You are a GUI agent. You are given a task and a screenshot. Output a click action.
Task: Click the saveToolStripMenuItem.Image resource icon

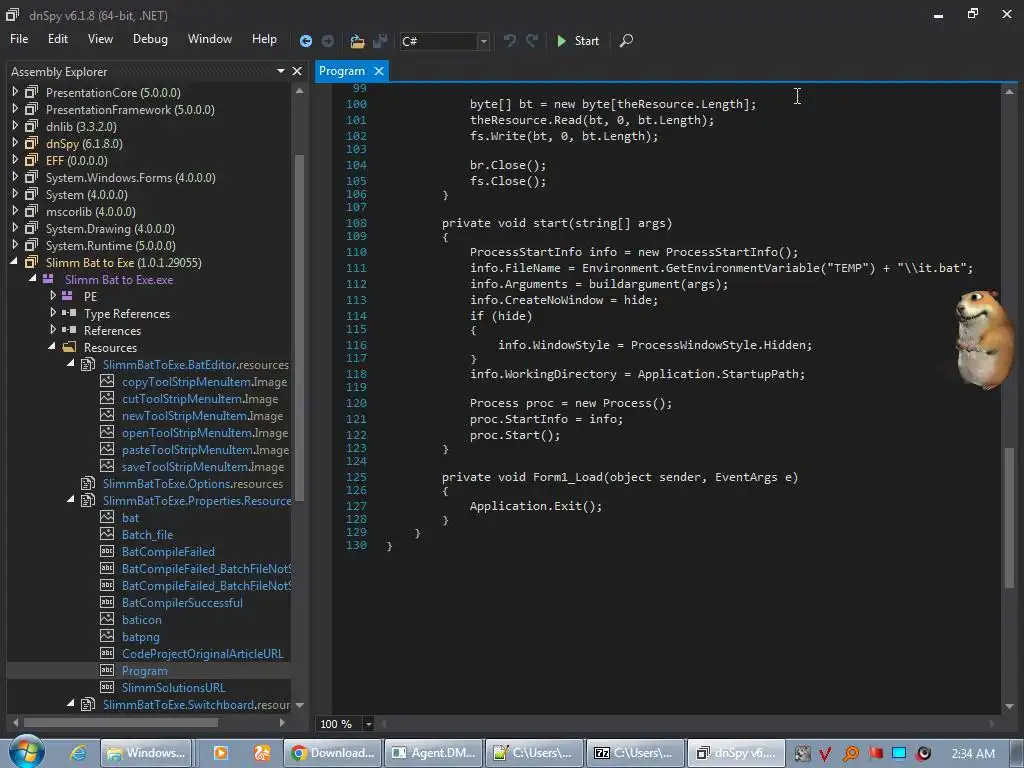tap(107, 466)
